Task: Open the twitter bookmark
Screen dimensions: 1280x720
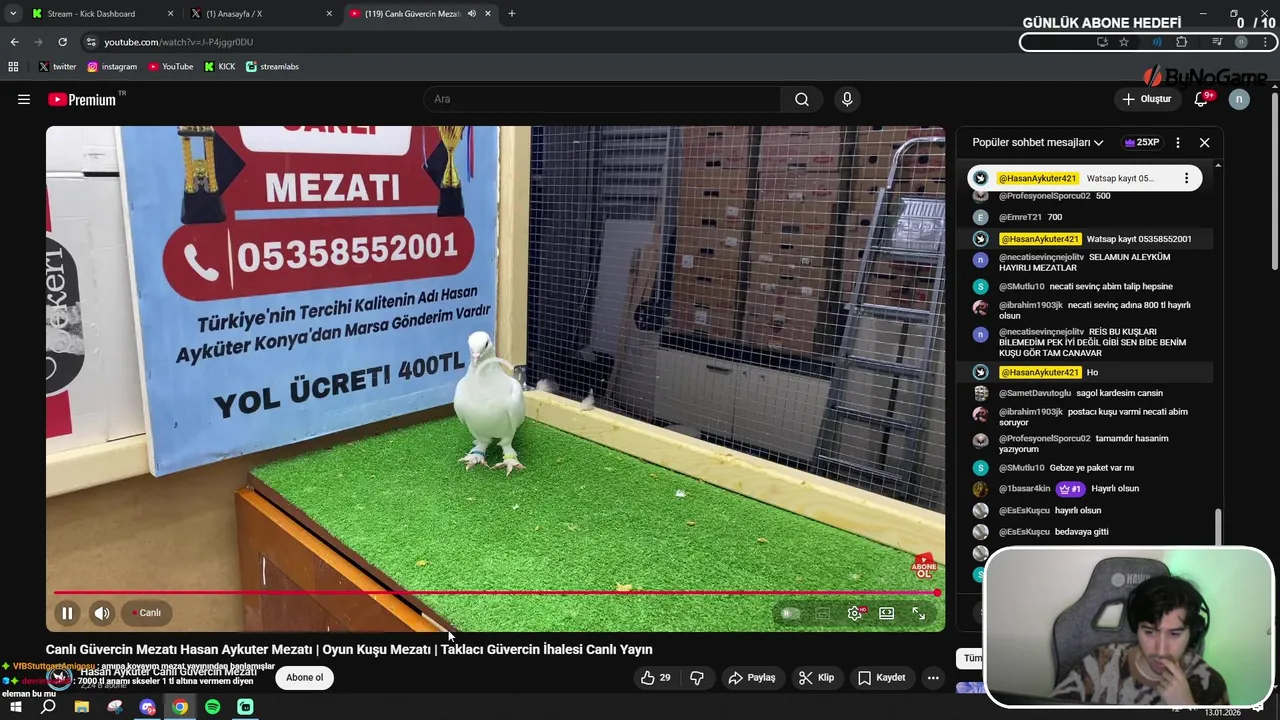Action: click(57, 67)
